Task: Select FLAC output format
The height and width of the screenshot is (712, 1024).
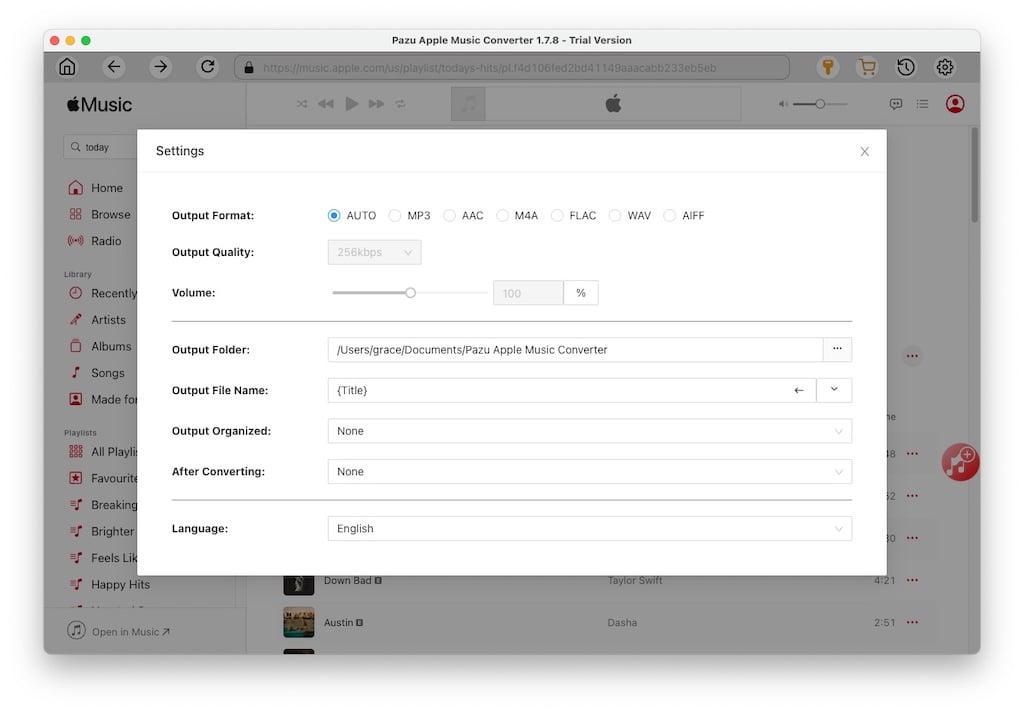Action: pos(557,216)
